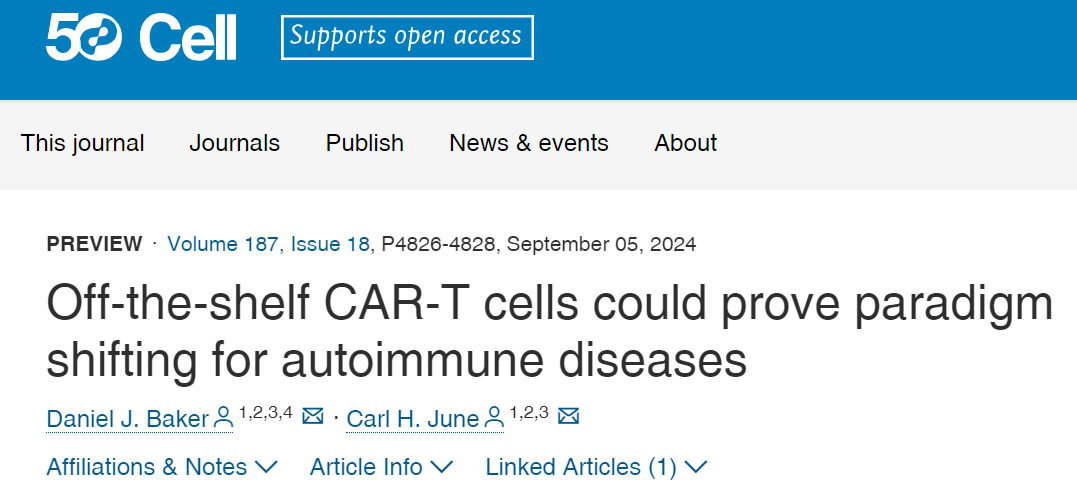The width and height of the screenshot is (1077, 504).
Task: Expand the Article Info dropdown
Action: coord(381,467)
